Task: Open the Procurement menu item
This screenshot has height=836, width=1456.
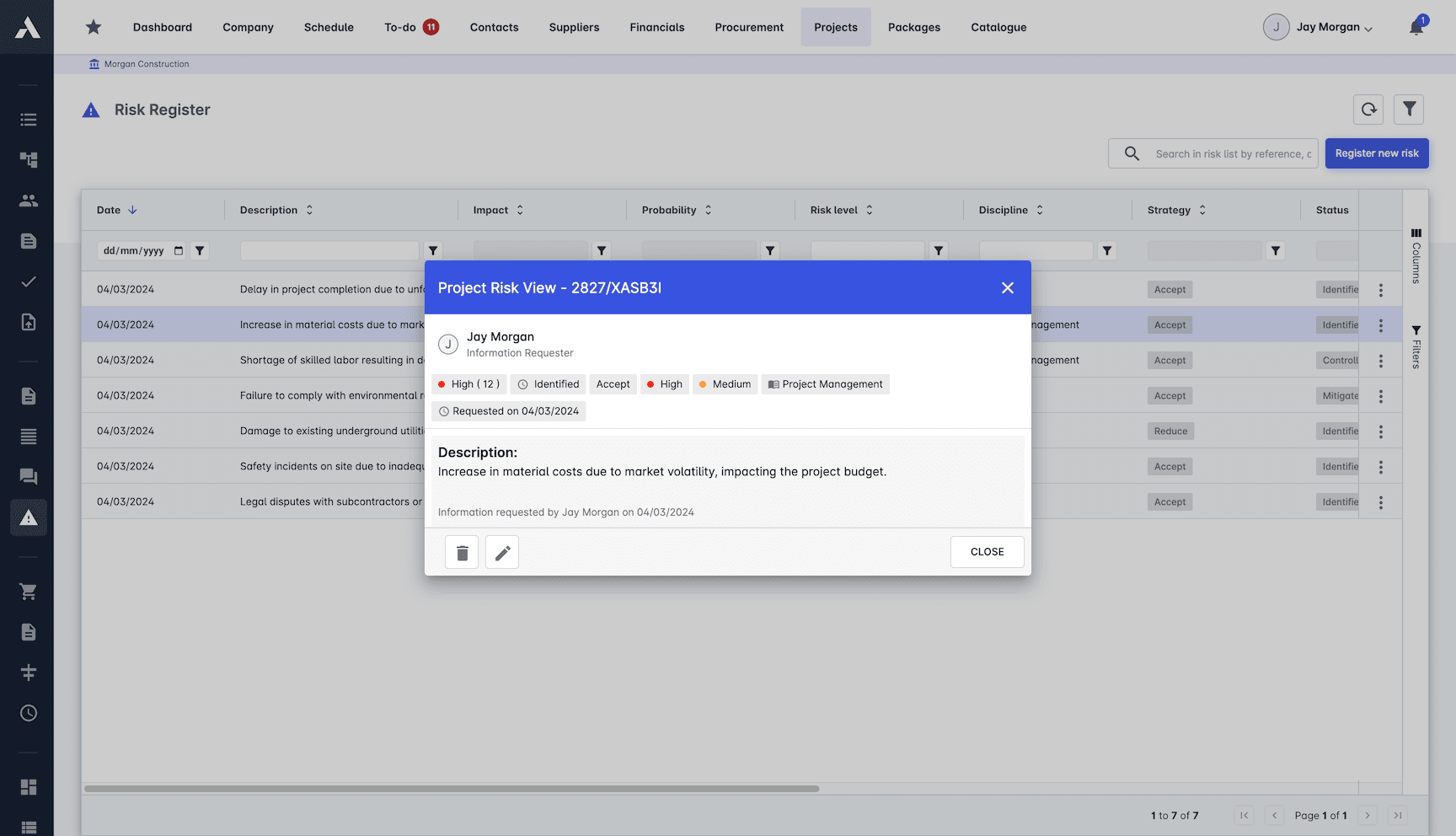Action: [748, 27]
